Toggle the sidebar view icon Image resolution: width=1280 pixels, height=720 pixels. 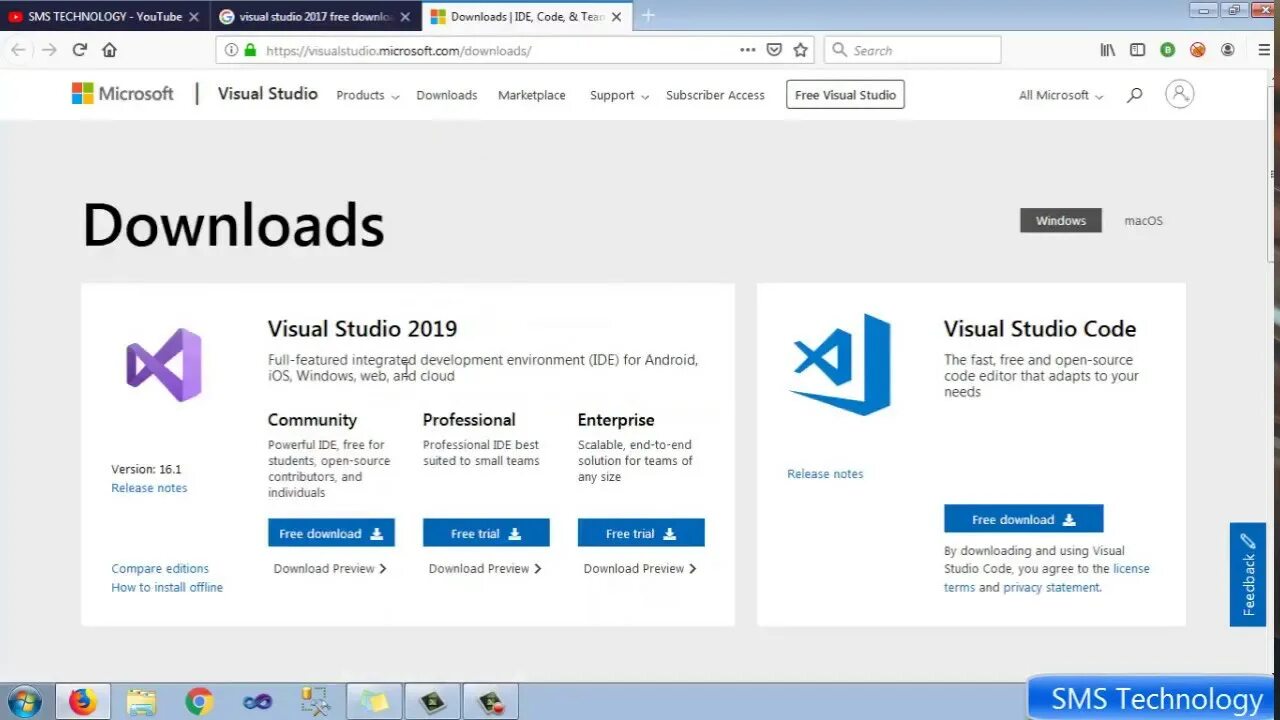(1137, 50)
